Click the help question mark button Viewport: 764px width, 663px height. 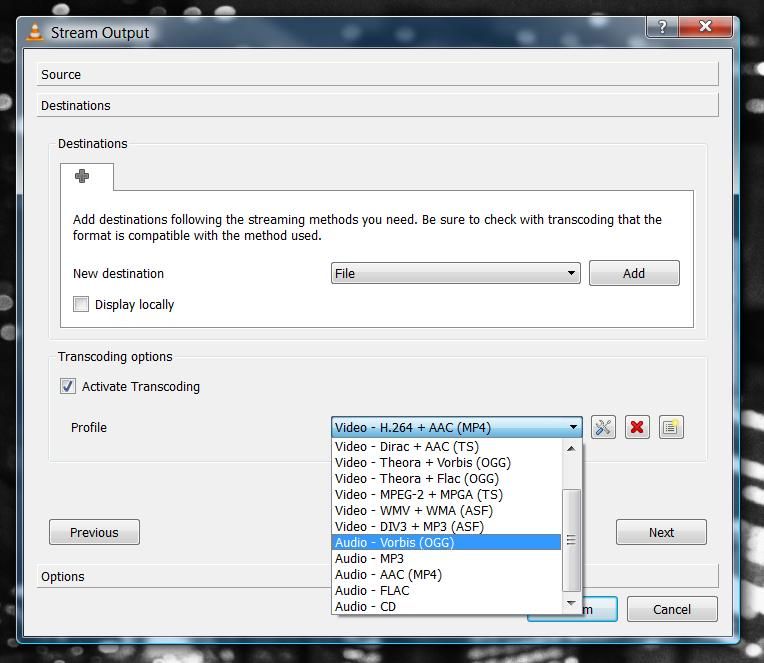pyautogui.click(x=661, y=28)
